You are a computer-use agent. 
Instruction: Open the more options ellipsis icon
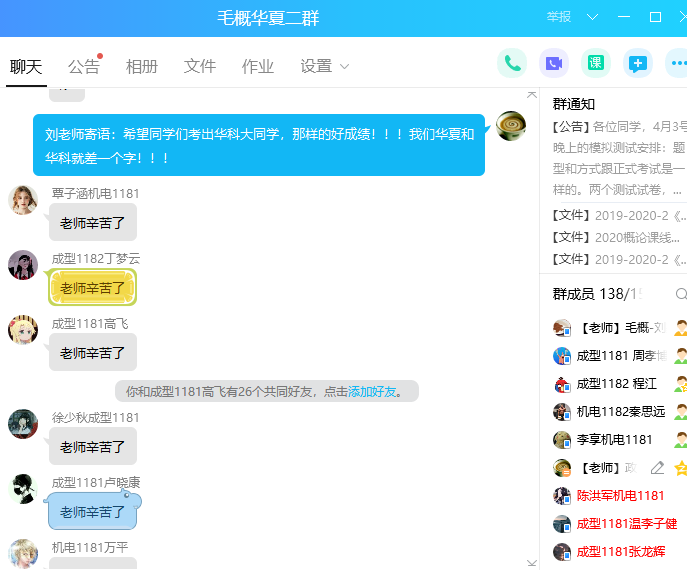click(x=677, y=63)
